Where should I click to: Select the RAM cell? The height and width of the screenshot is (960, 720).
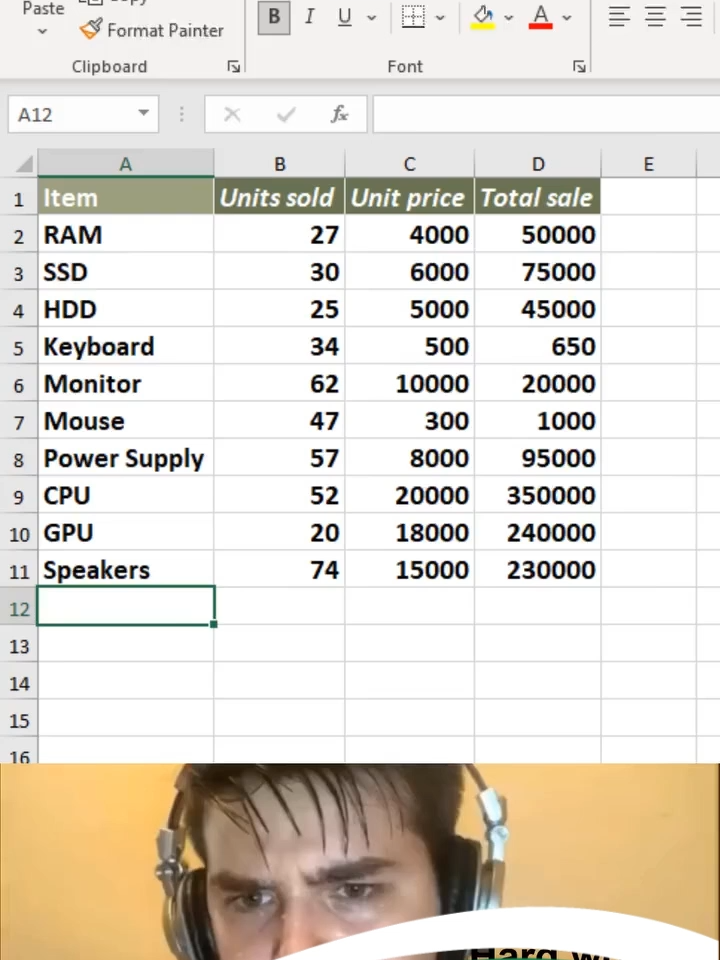point(126,234)
